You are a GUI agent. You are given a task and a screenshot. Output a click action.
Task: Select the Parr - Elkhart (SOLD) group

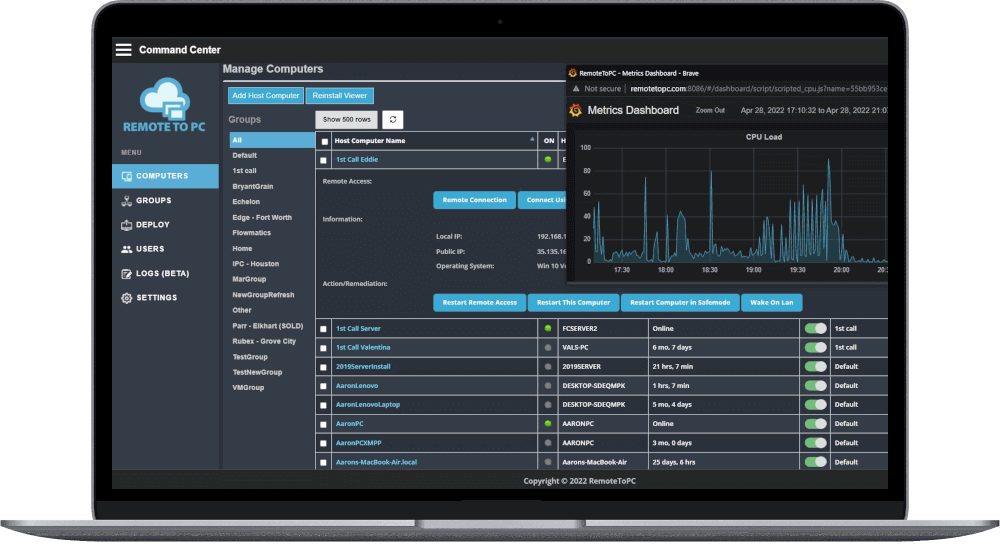coord(268,326)
